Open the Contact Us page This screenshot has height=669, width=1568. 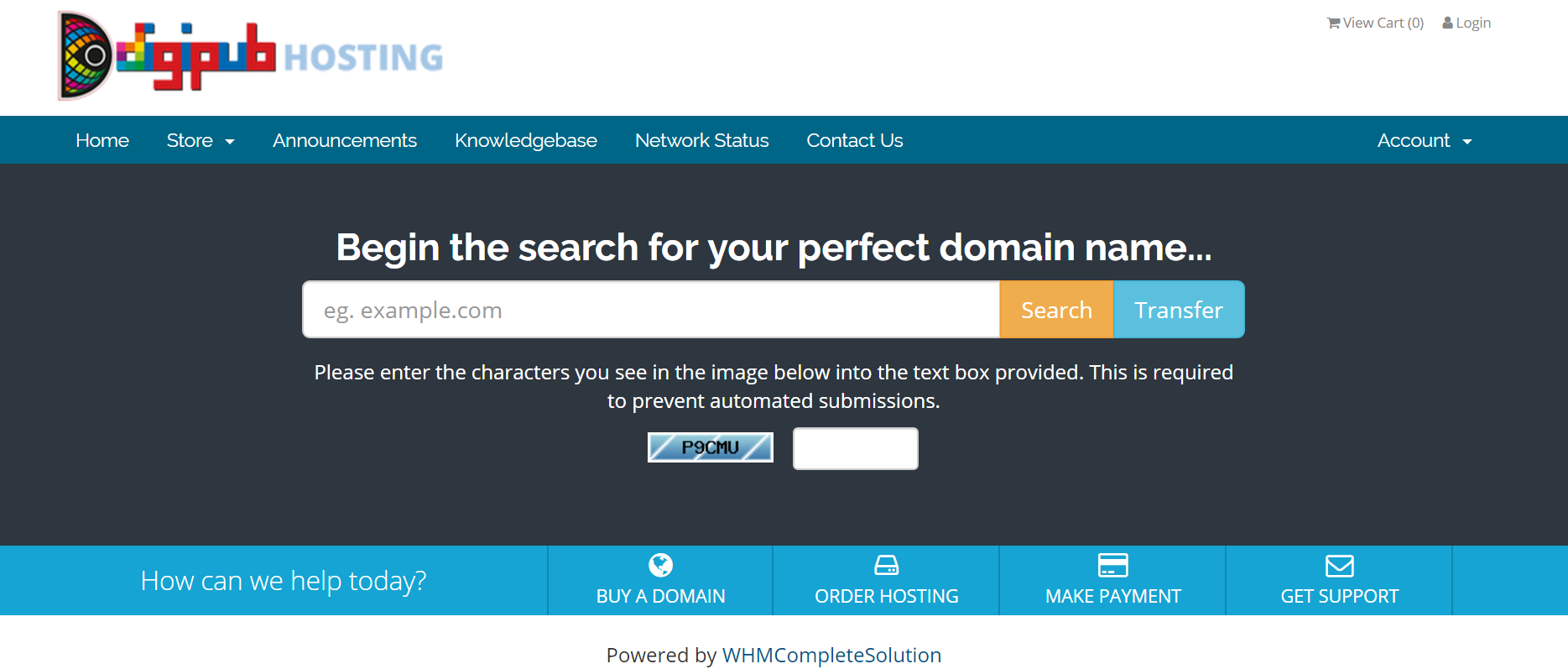pos(855,140)
